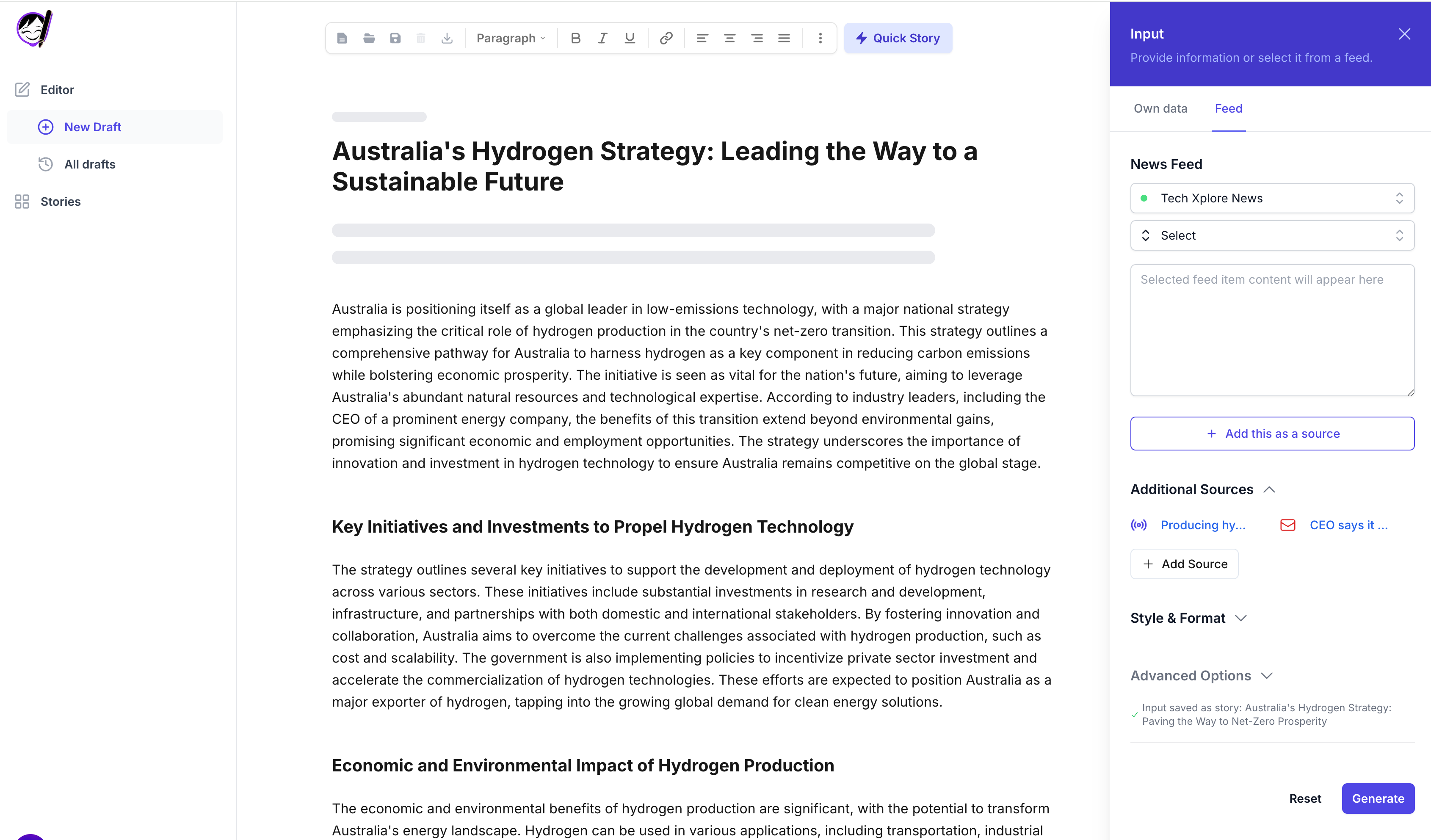Click the new document icon in toolbar
The width and height of the screenshot is (1431, 840).
[x=342, y=38]
